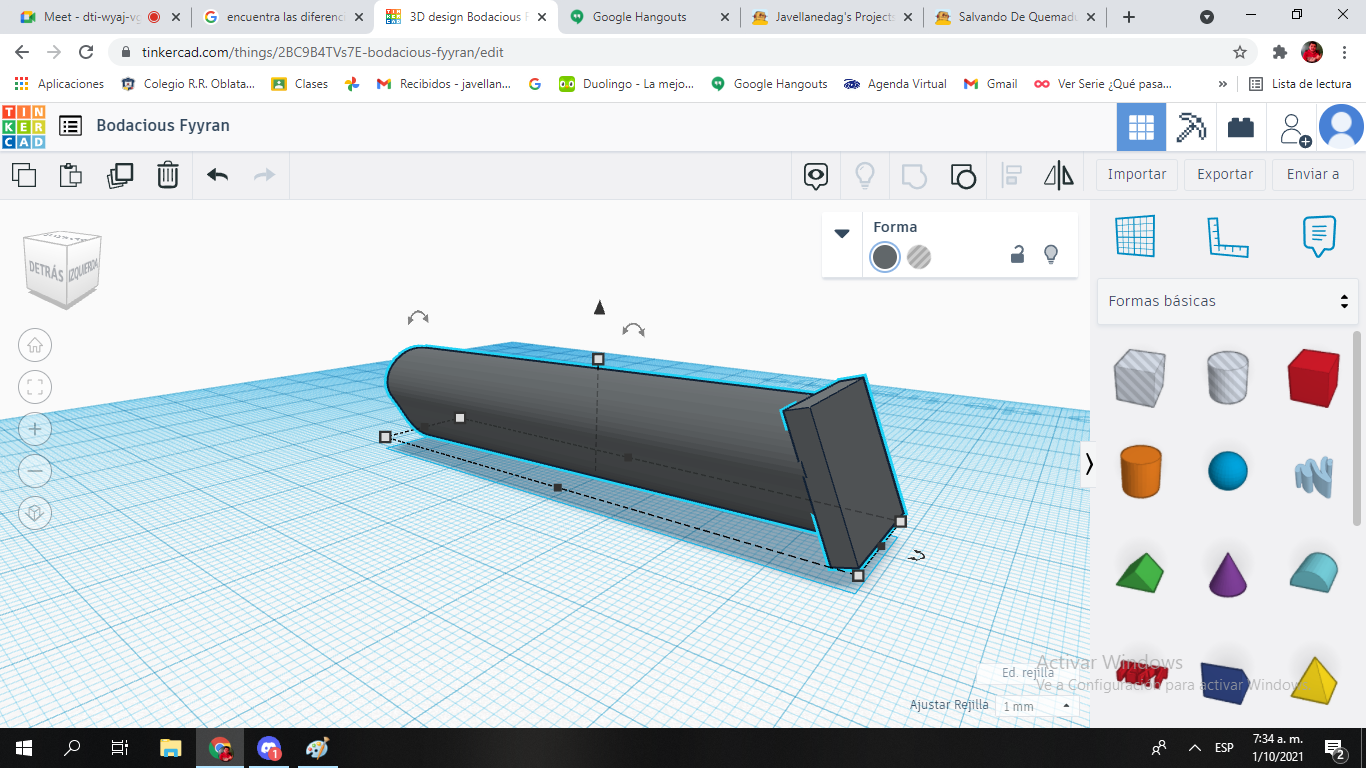
Task: Open the Formas básicas category dropdown
Action: click(1228, 301)
